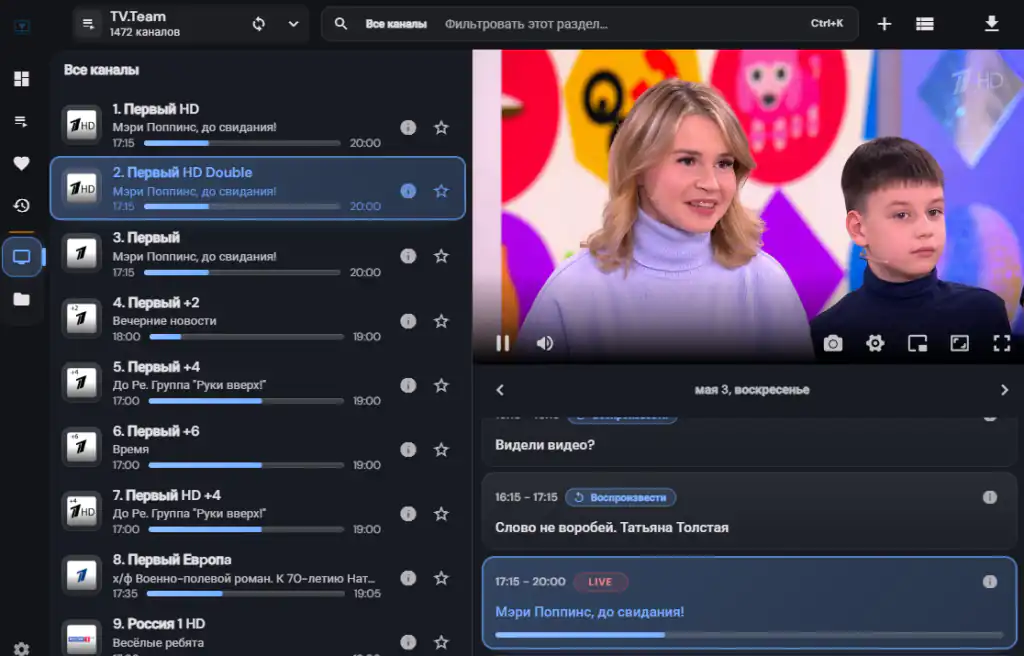Open the video player settings gear
This screenshot has height=656, width=1024.
[875, 343]
